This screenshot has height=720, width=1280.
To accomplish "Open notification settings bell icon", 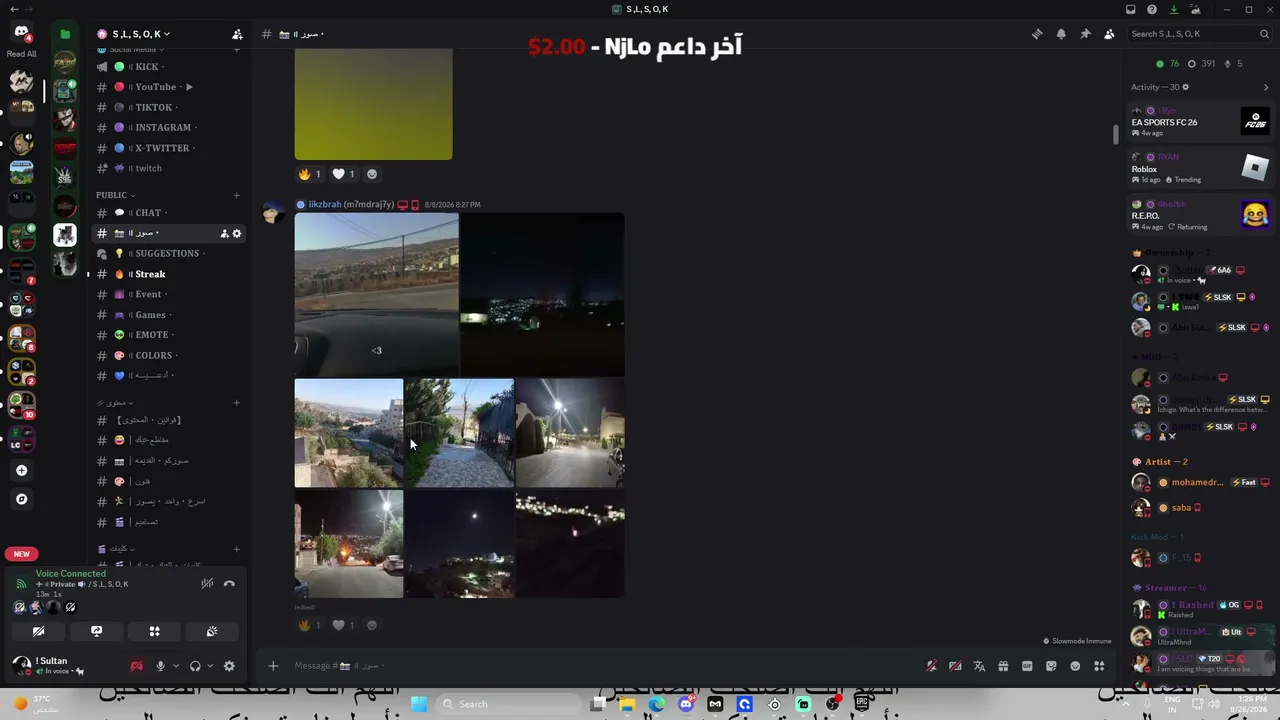I will [1061, 34].
